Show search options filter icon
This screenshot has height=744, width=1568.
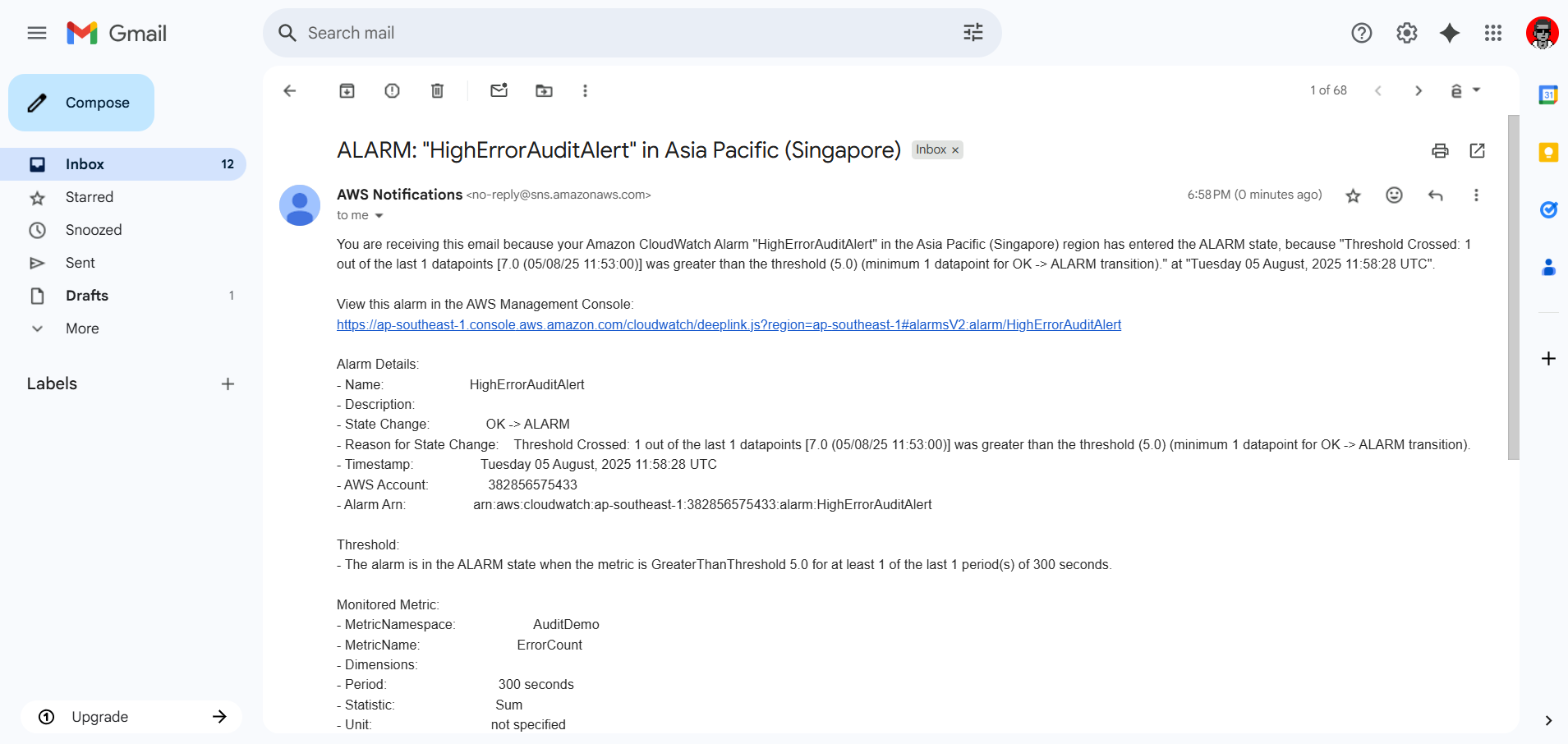pos(973,33)
